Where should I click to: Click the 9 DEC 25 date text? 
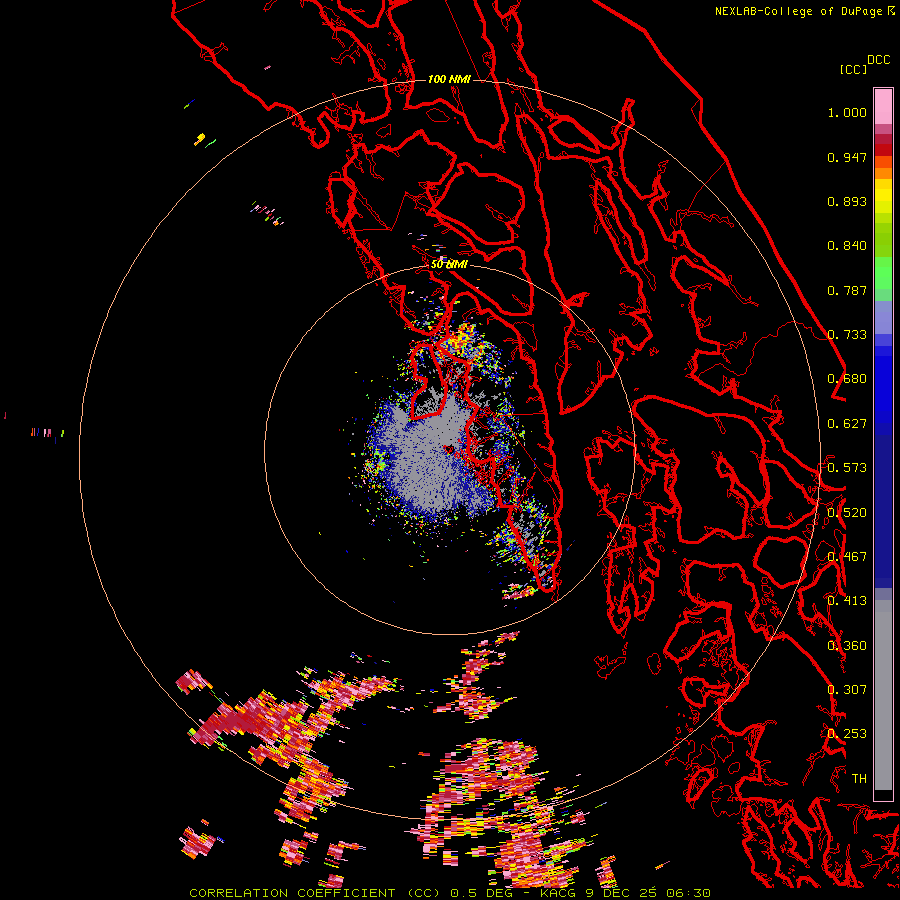[620, 893]
